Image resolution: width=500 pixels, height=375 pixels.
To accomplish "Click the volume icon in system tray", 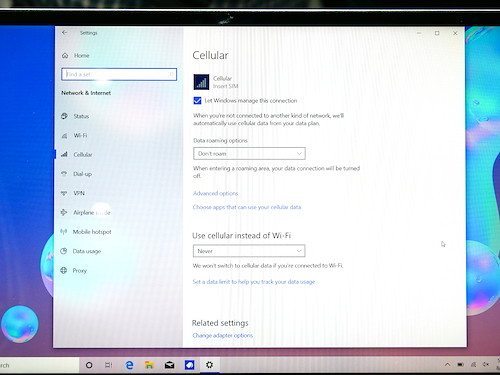I will point(486,365).
